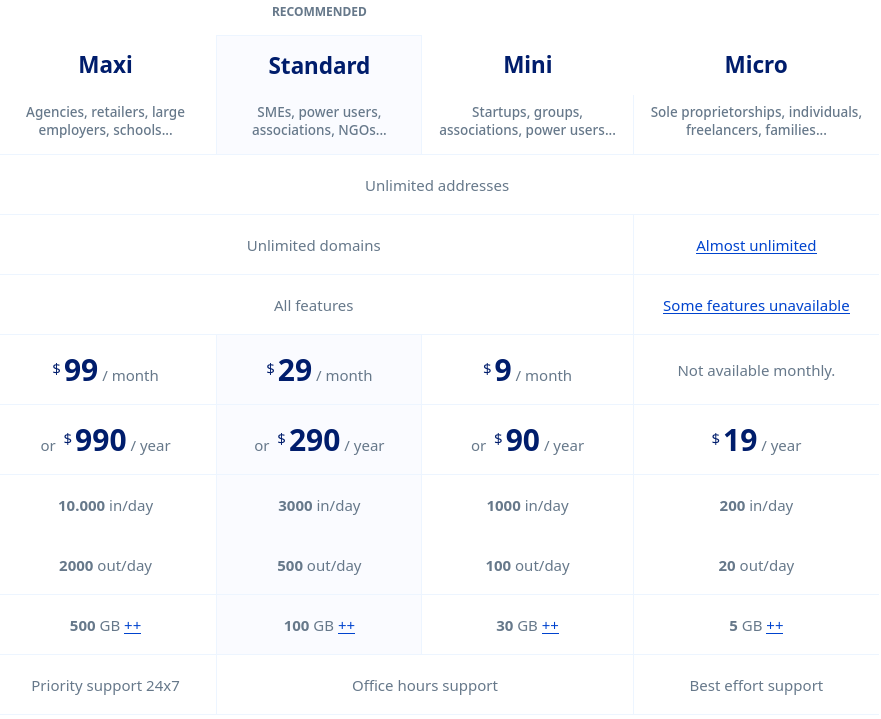Image resolution: width=881 pixels, height=719 pixels.
Task: Click the 'Office hours support' cell
Action: tap(425, 685)
